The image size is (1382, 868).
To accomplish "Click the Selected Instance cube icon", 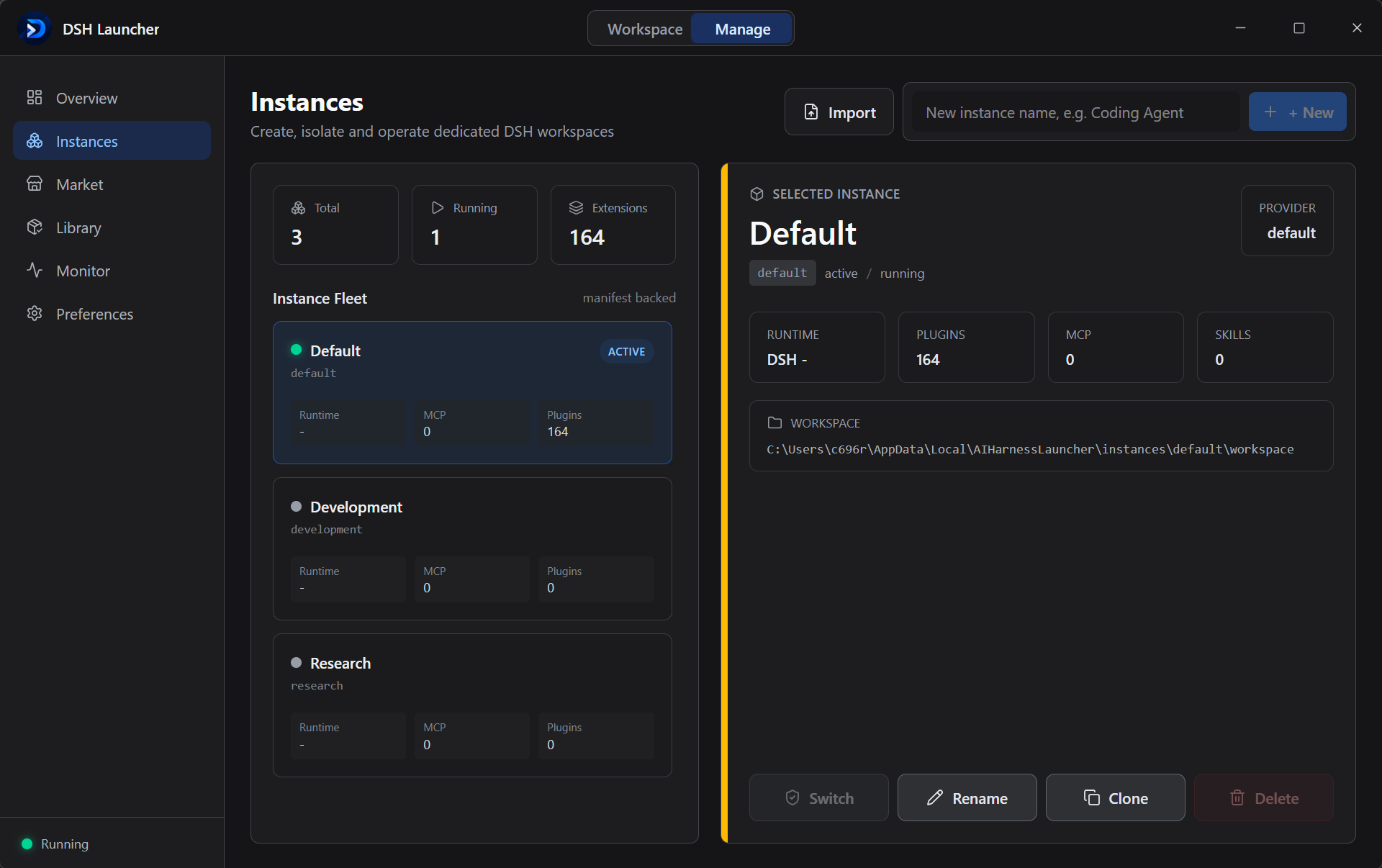I will [757, 194].
